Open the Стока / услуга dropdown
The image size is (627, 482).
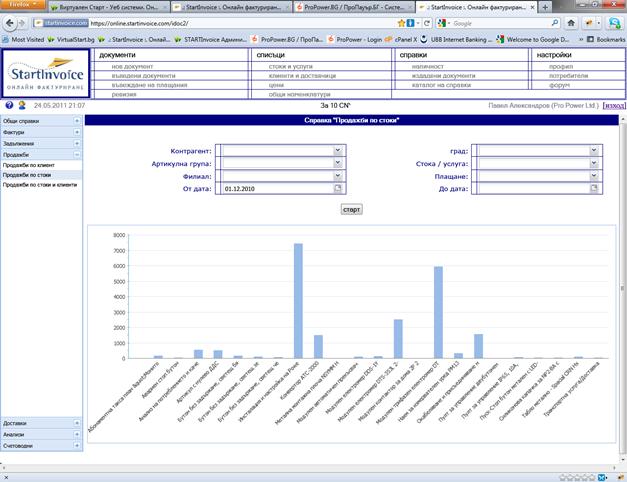tap(594, 163)
